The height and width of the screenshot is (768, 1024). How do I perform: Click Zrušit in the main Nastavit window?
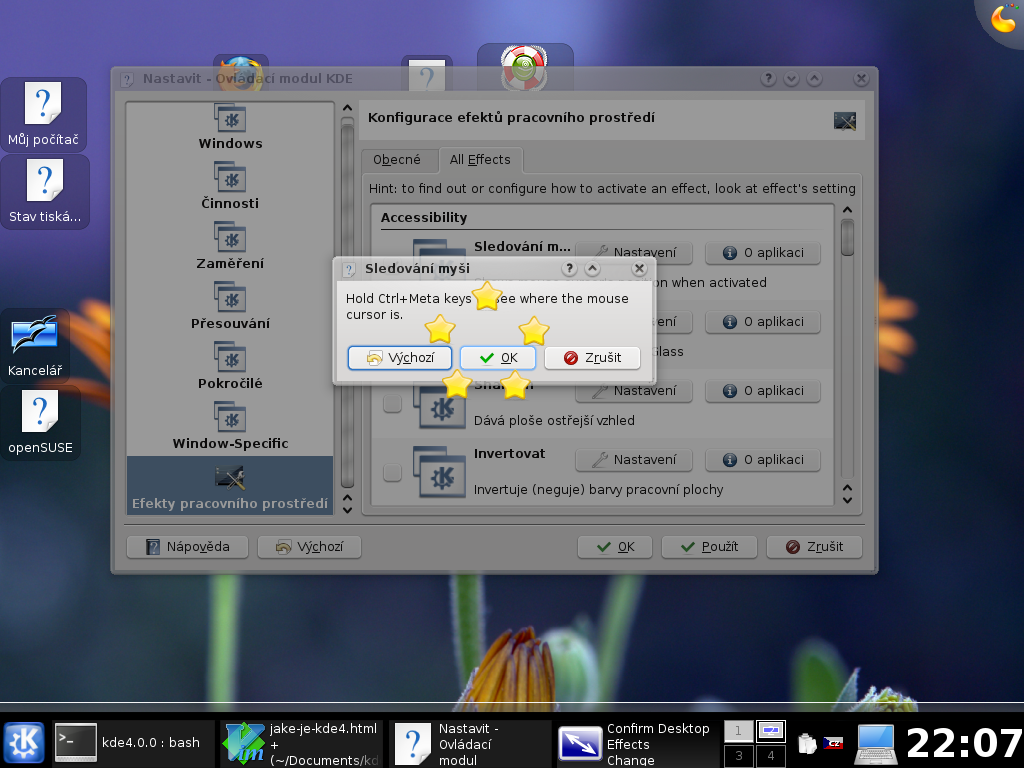[814, 547]
